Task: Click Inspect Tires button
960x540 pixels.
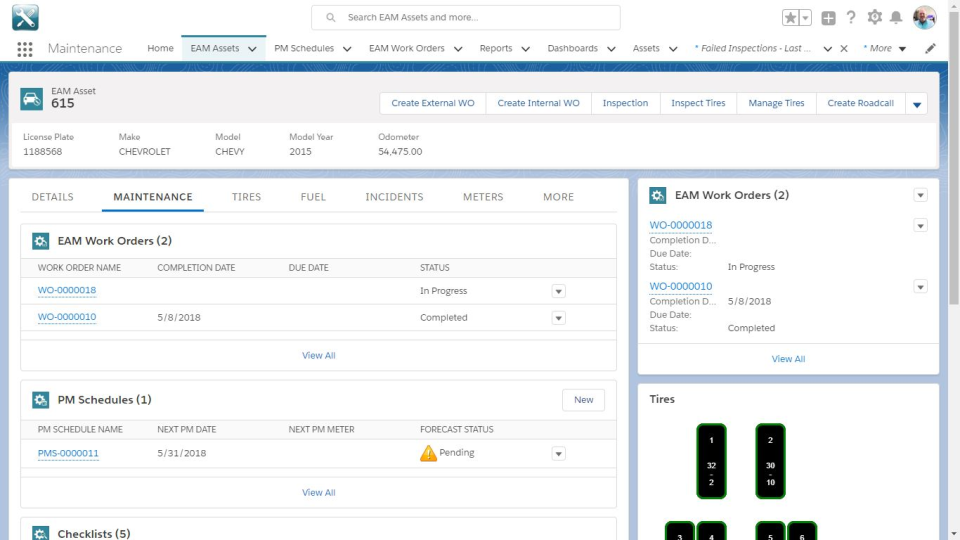Action: (698, 103)
